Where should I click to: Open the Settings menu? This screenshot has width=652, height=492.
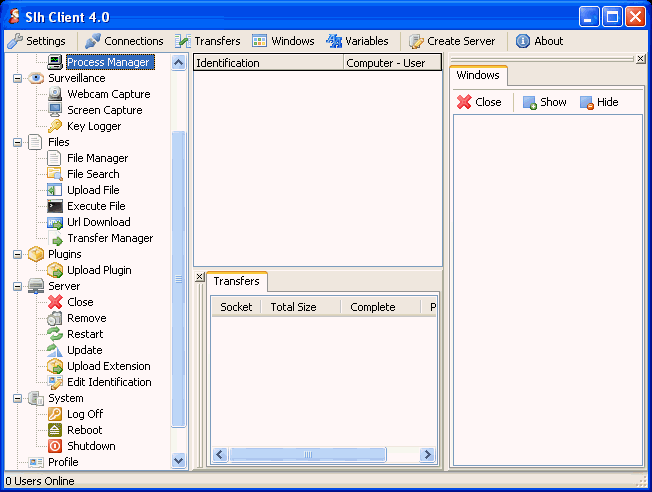tap(37, 41)
